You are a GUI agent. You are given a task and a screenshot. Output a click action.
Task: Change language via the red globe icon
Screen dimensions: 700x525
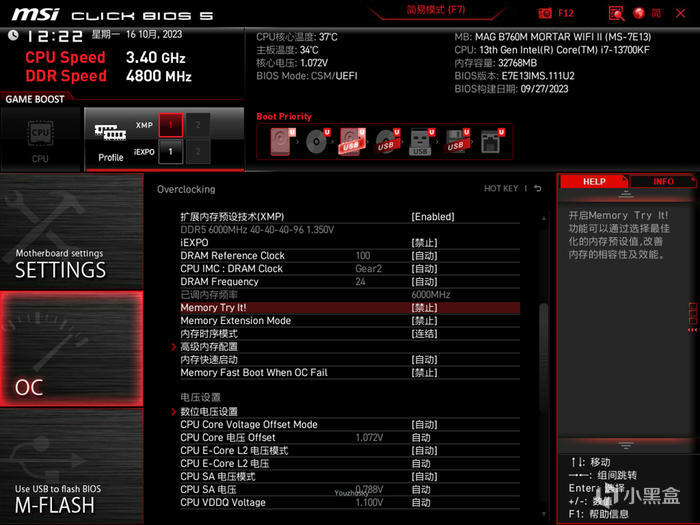pyautogui.click(x=639, y=13)
